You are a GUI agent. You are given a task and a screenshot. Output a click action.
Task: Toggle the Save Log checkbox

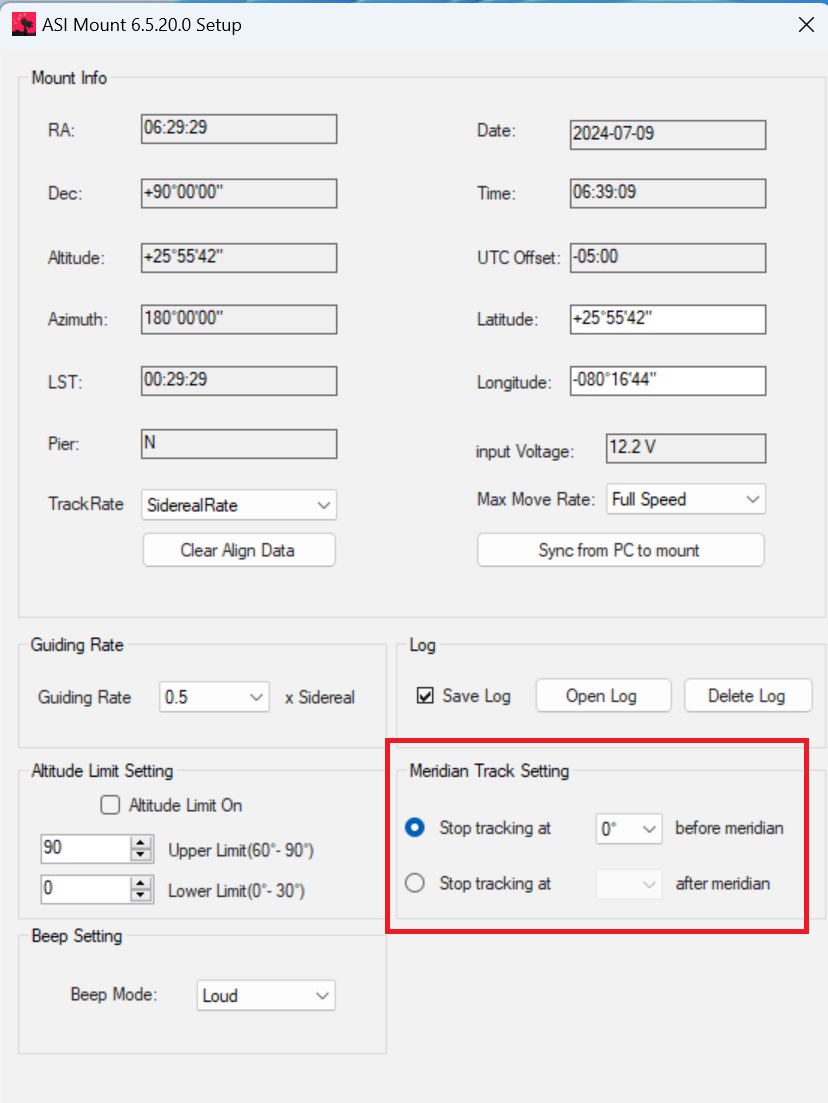tap(425, 696)
